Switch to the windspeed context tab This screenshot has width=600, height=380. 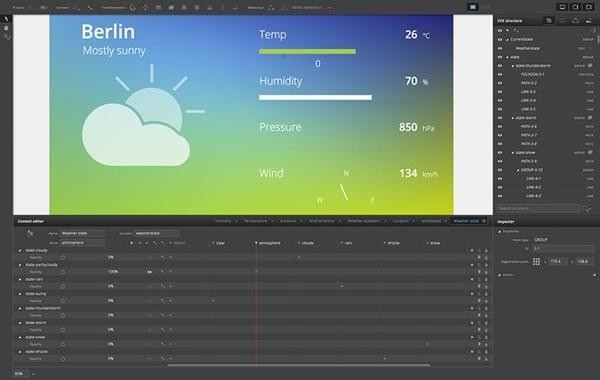pos(431,221)
